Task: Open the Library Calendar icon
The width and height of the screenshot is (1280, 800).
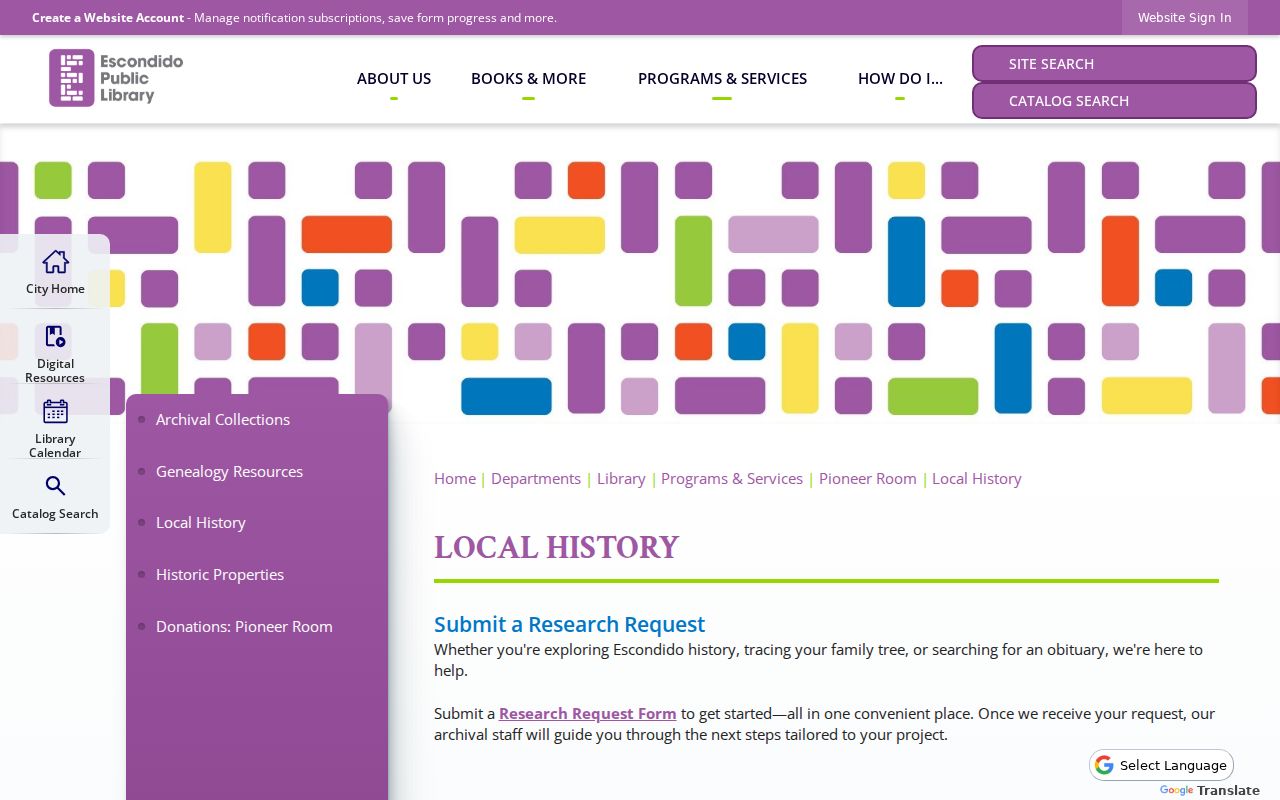Action: pos(55,411)
